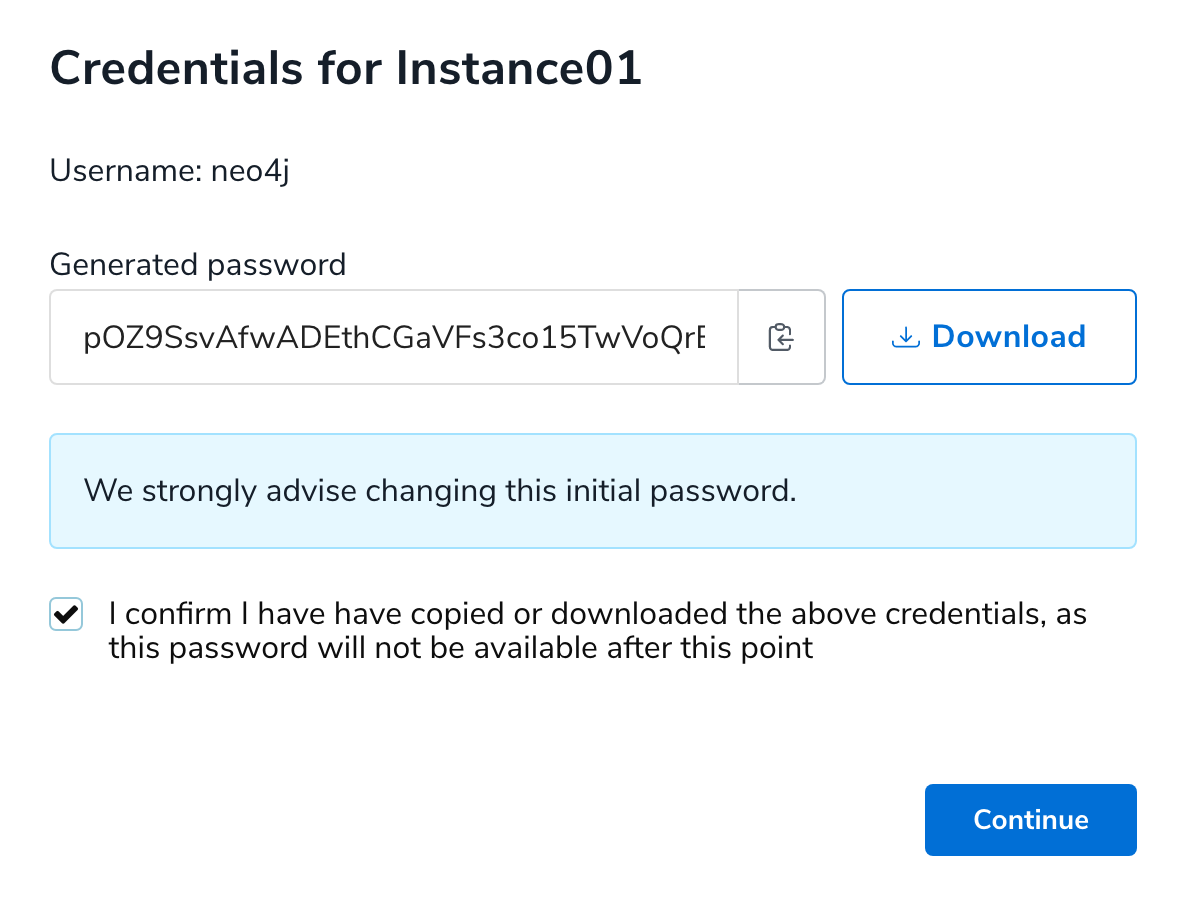Click the 'Generated password' field label

click(198, 265)
